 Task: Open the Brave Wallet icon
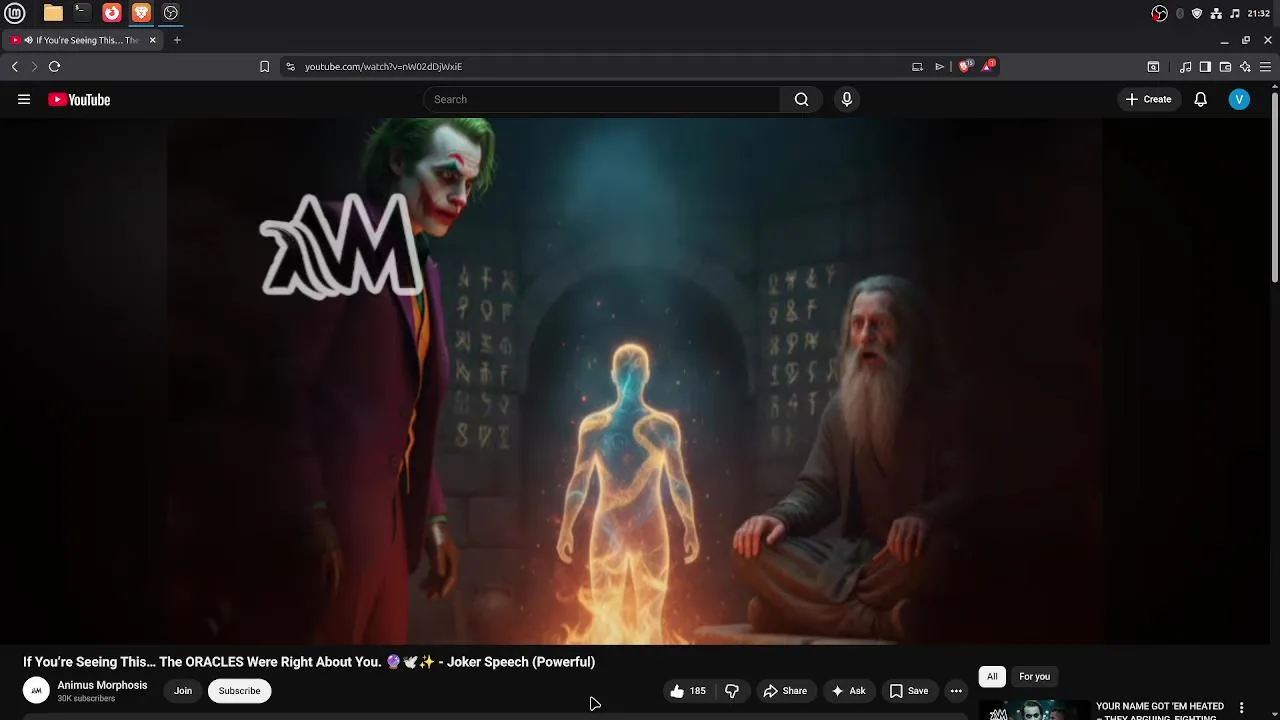click(1225, 66)
